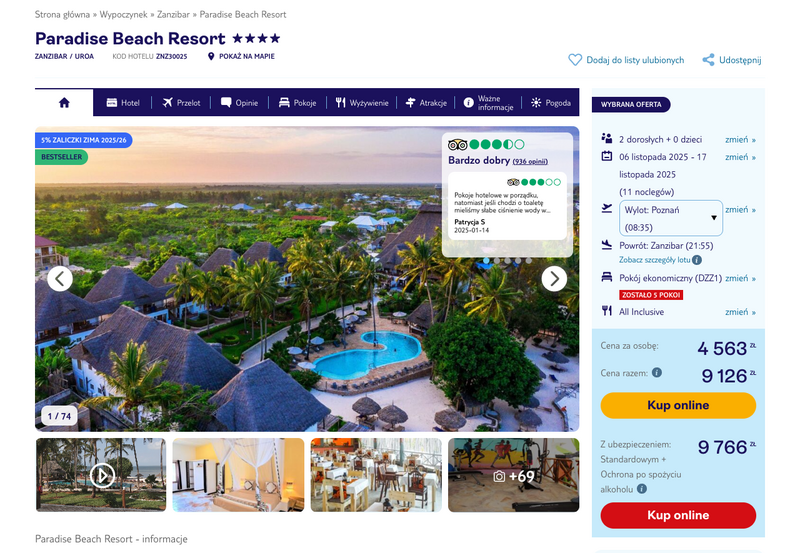The height and width of the screenshot is (553, 800).
Task: Open the +69 photos gym thumbnail
Action: tap(514, 475)
